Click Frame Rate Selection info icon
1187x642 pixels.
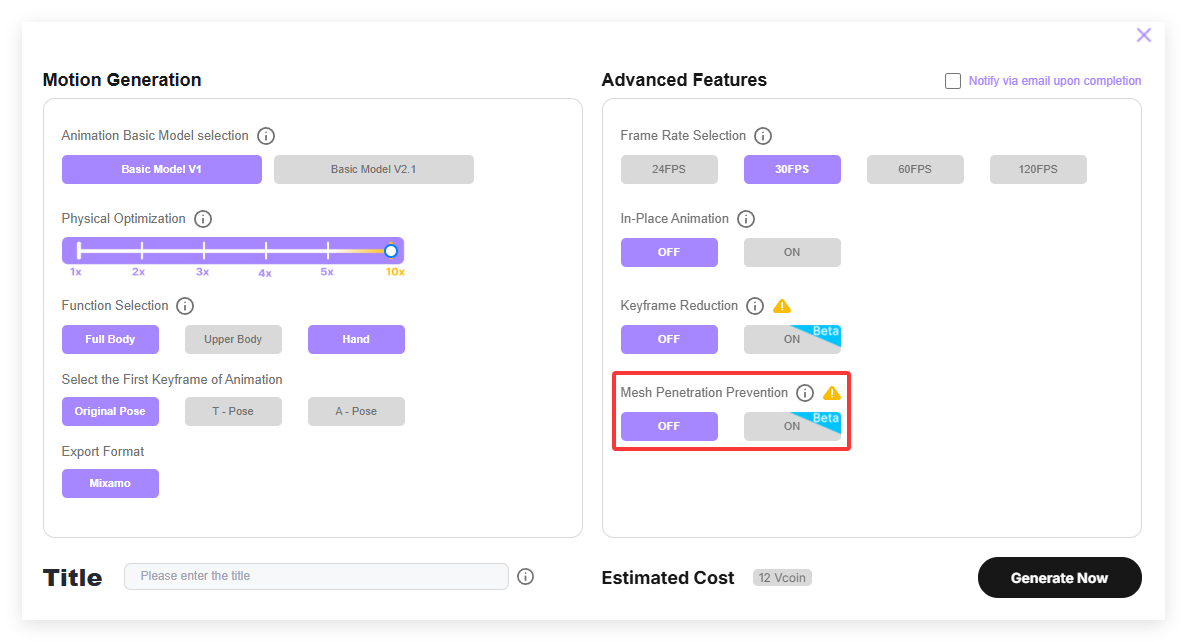(762, 136)
